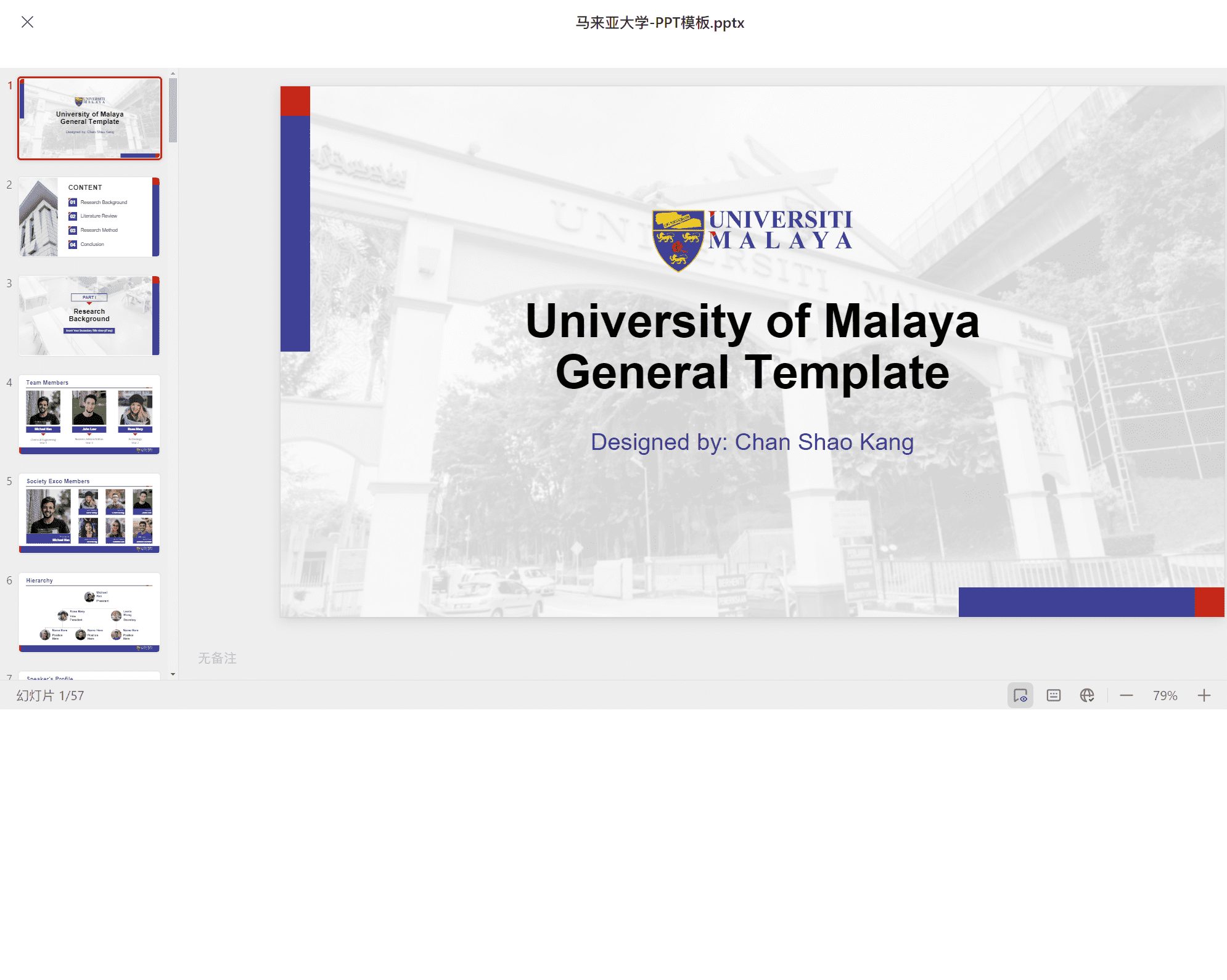Image resolution: width=1227 pixels, height=980 pixels.
Task: Select slide 1 thumbnail University of Malaya title
Action: click(x=90, y=118)
